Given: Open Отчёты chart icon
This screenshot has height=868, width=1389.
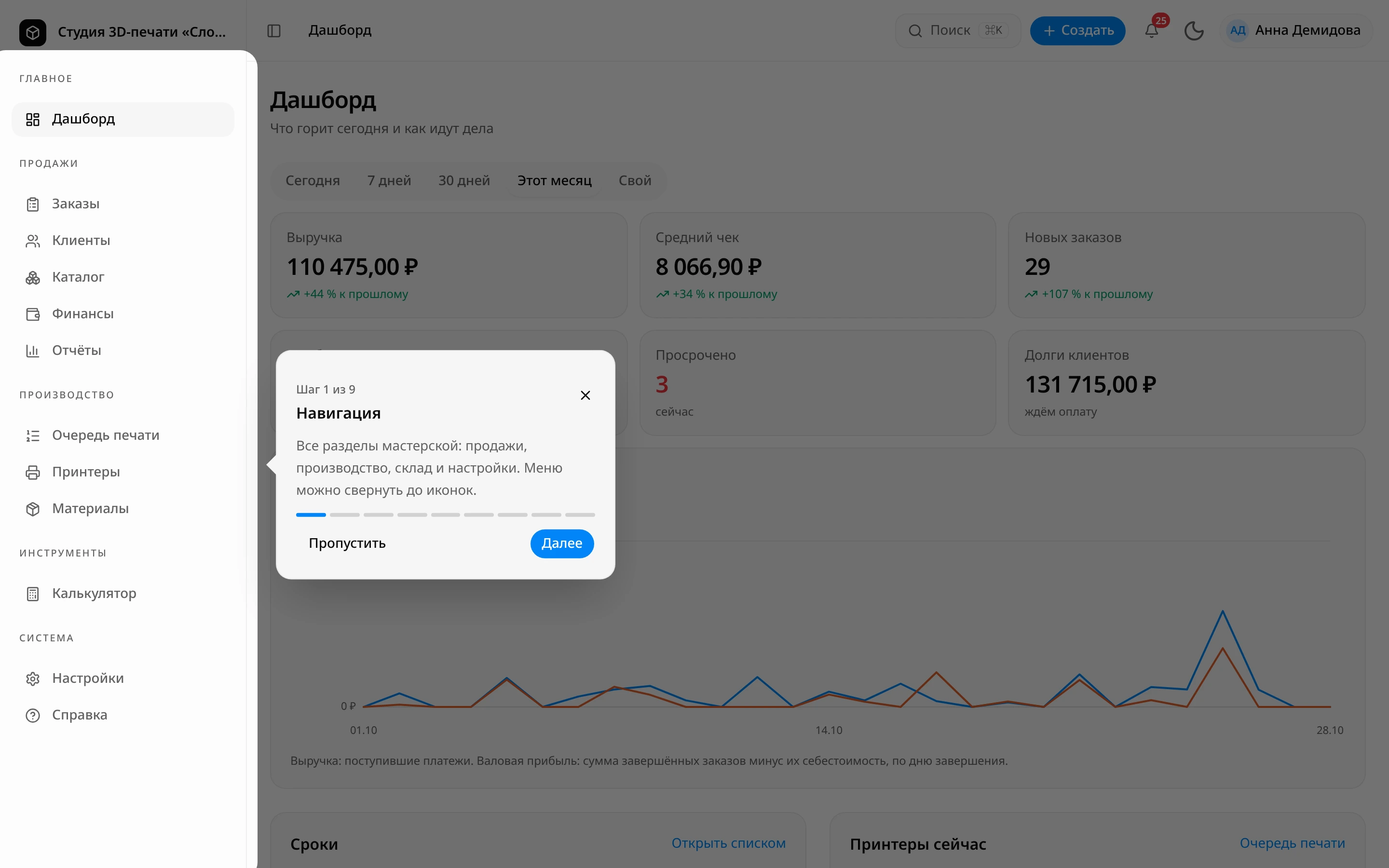Looking at the screenshot, I should tap(33, 351).
